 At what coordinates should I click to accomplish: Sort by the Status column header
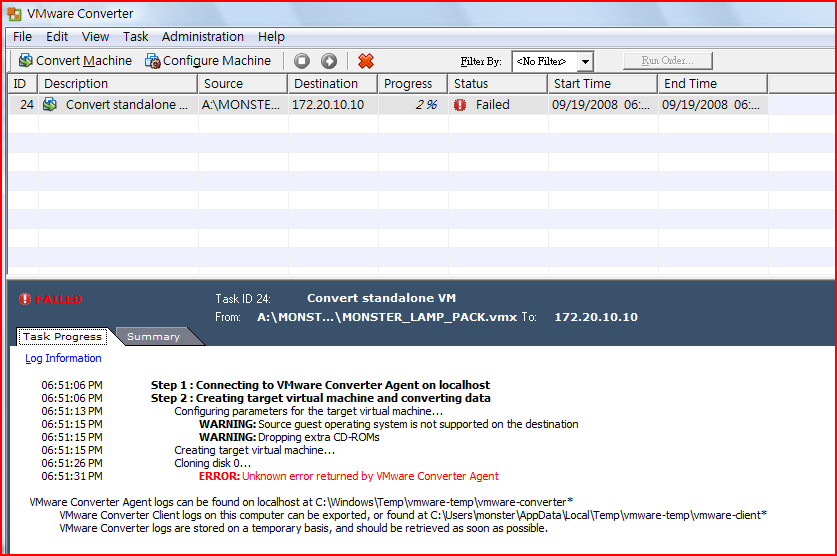point(498,84)
